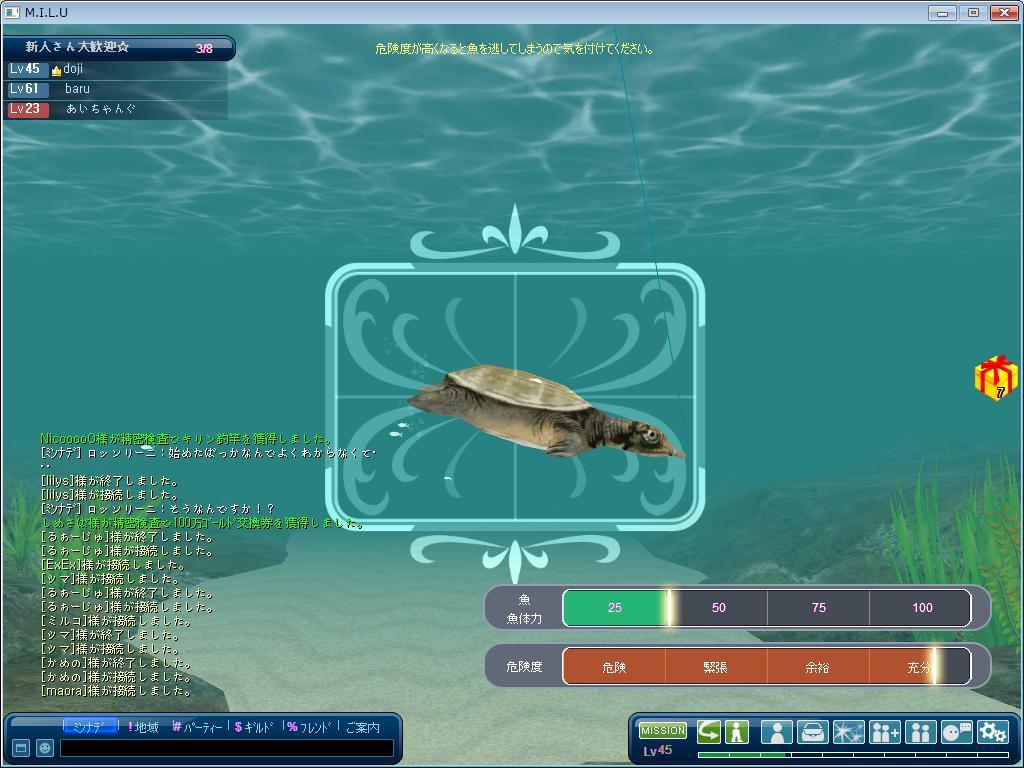1024x768 pixels.
Task: Open the emoticon smiley picker
Action: pos(45,748)
